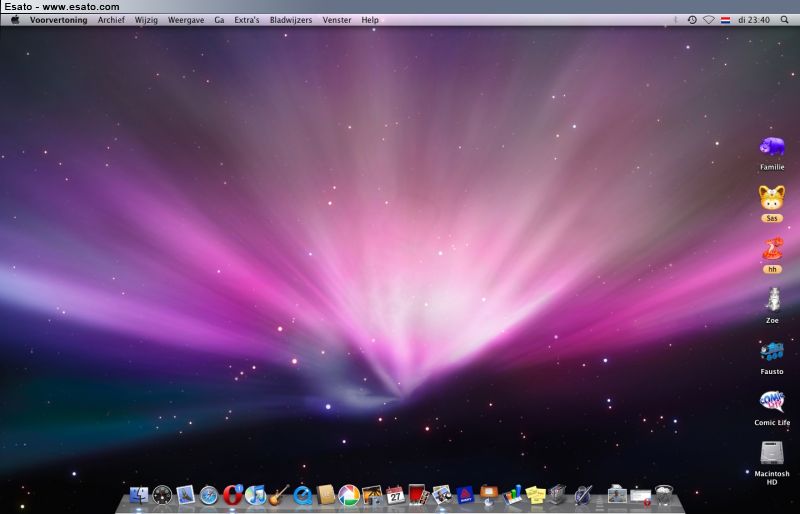
Task: Select the Sas cat face desktop icon
Action: tap(772, 199)
